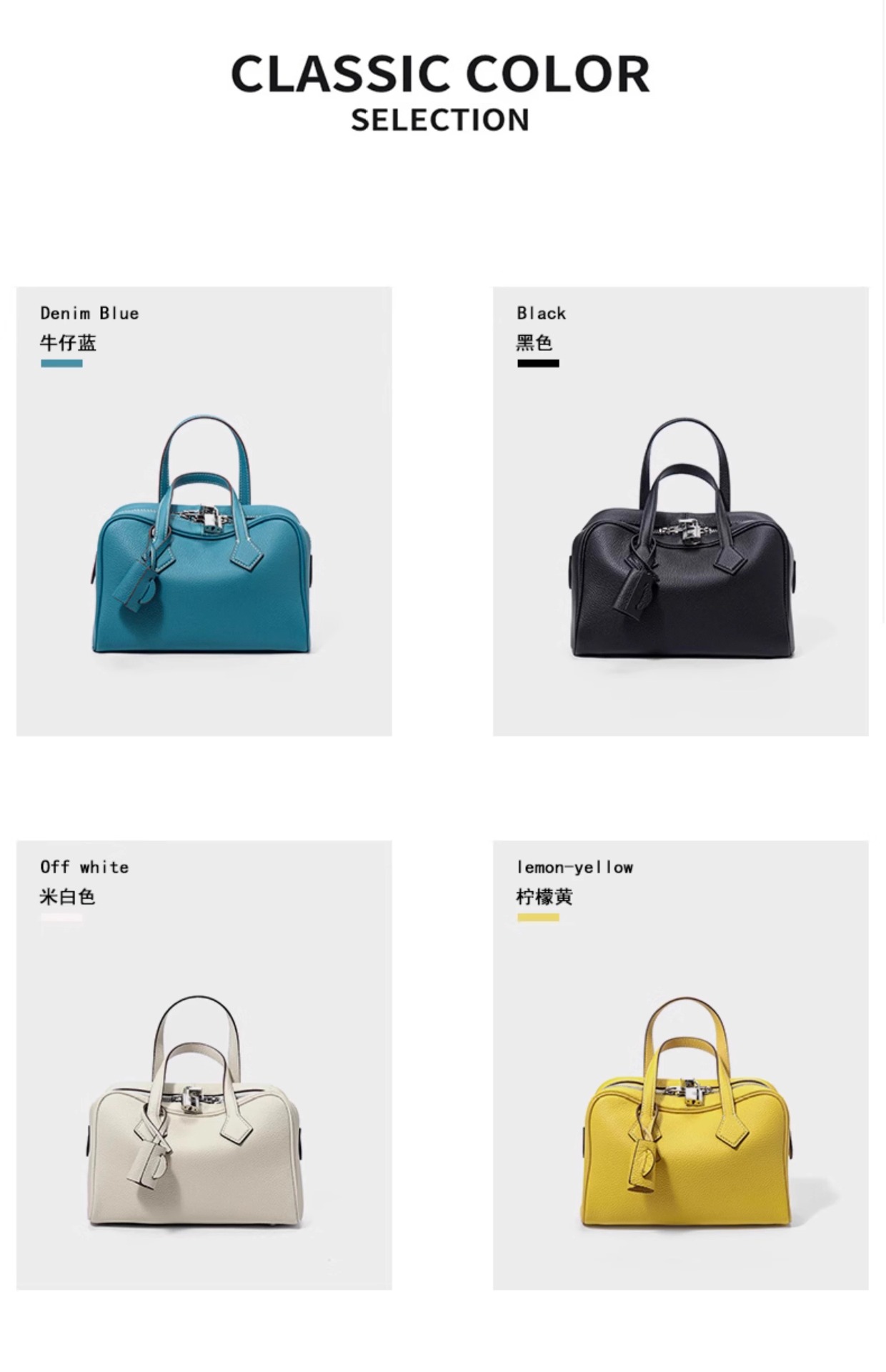Select the lemon yellow color swatch bar
886x1372 pixels.
coord(538,917)
